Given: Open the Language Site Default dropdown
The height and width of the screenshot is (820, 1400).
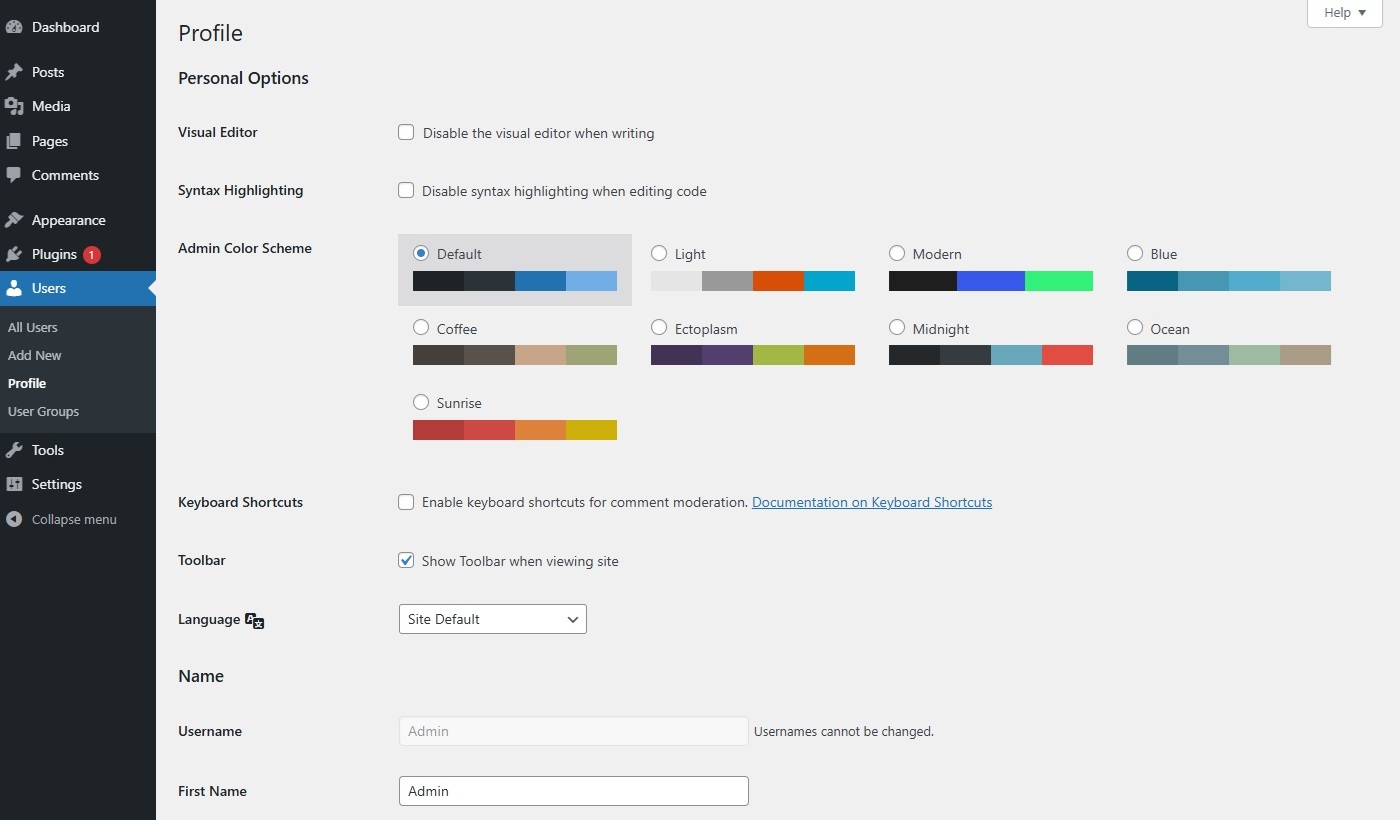Looking at the screenshot, I should [492, 619].
